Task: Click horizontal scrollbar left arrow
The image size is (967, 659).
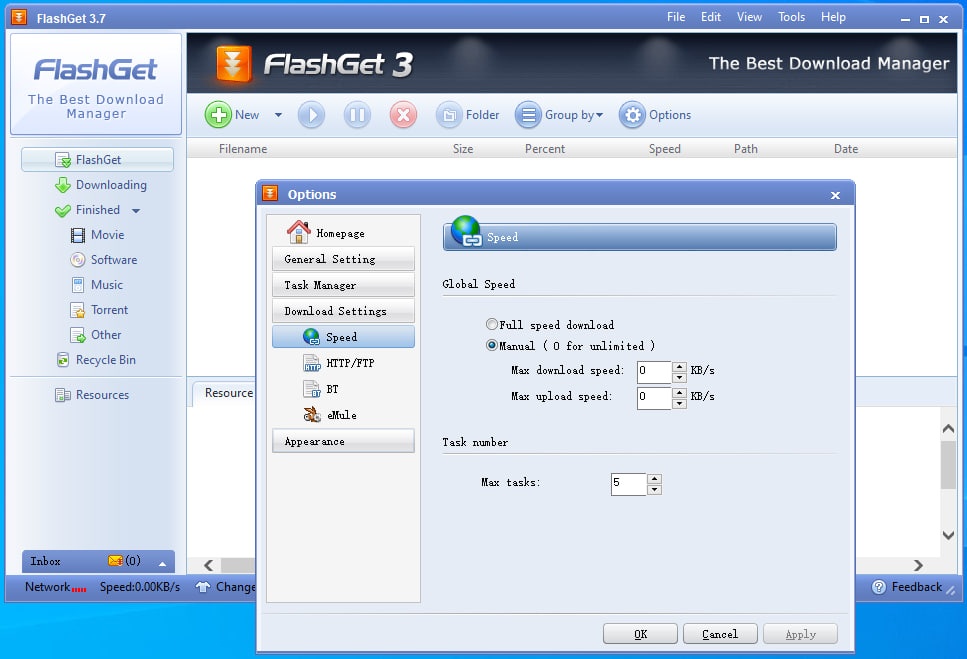Action: pyautogui.click(x=208, y=565)
